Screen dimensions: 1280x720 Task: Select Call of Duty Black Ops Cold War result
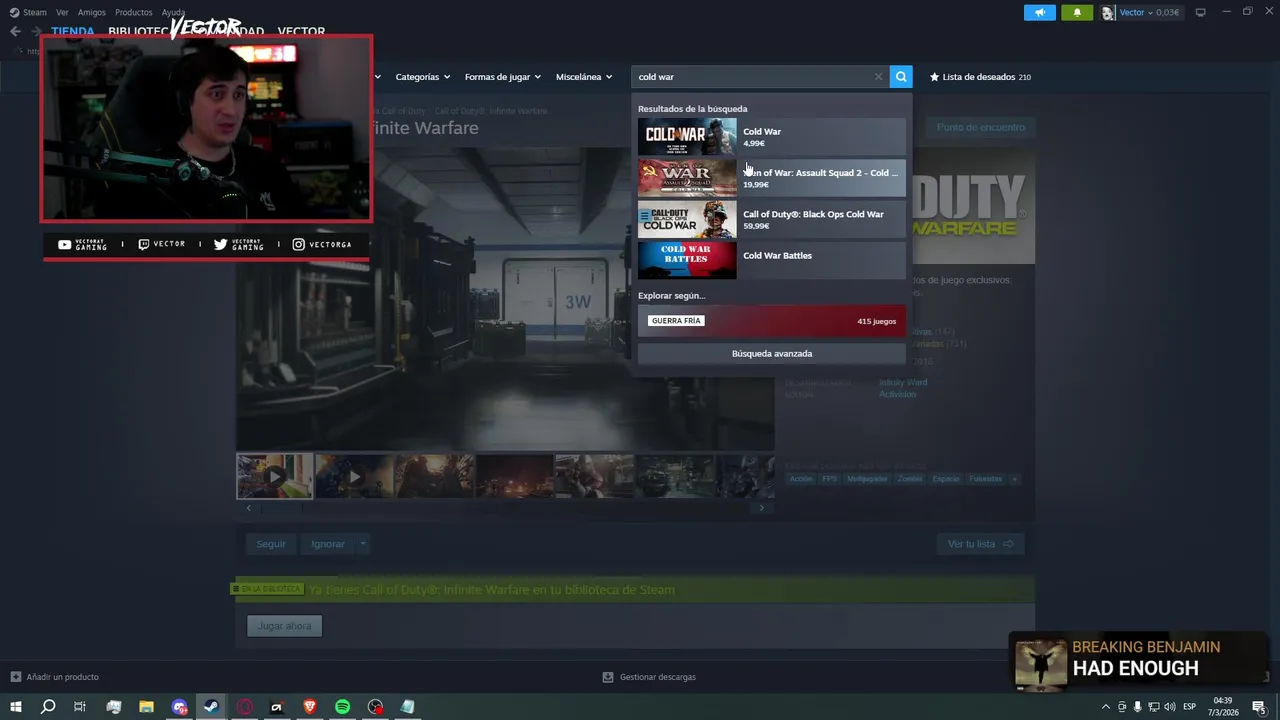pos(772,219)
